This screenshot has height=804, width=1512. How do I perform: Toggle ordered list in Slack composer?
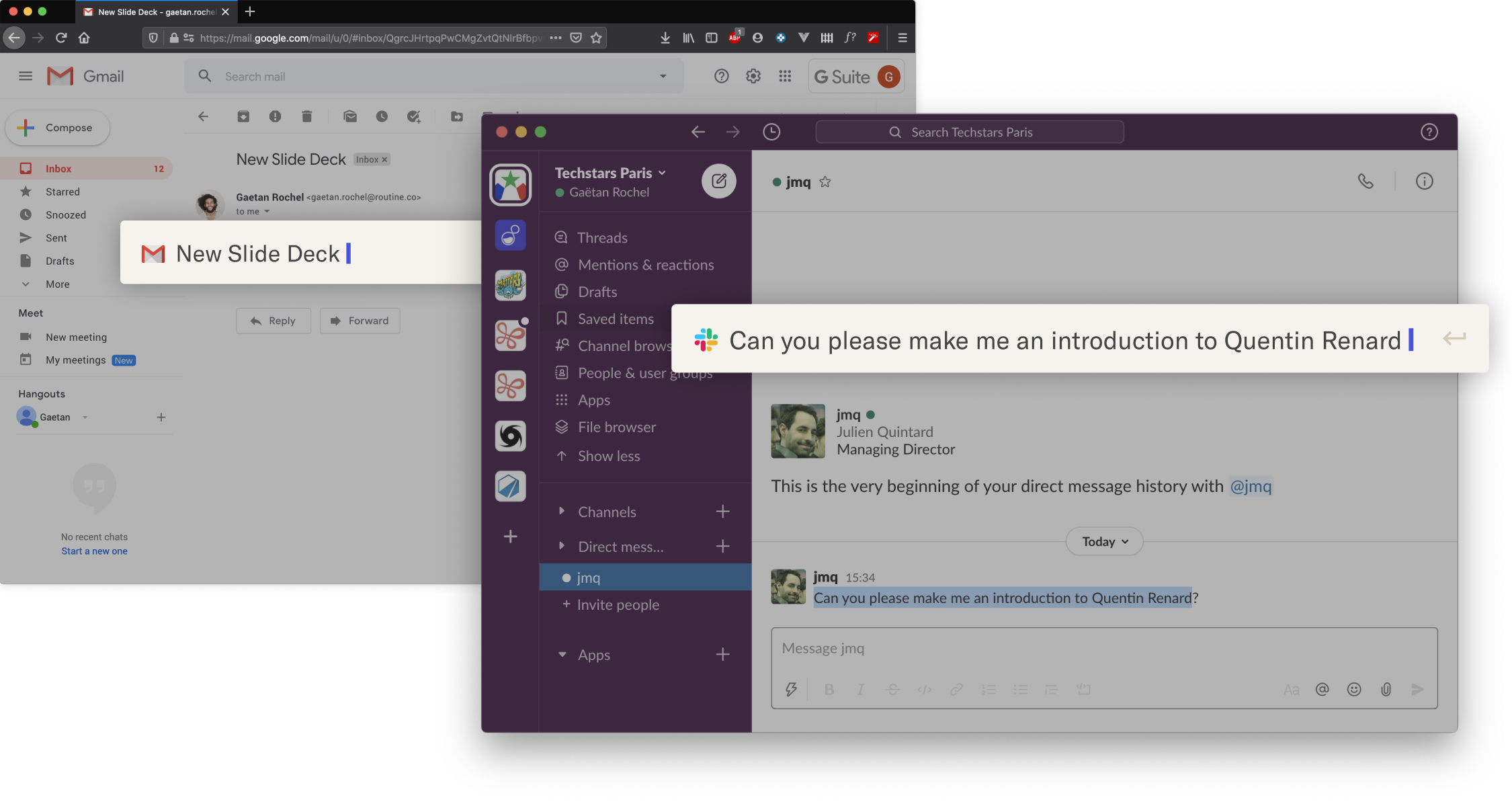[x=989, y=689]
